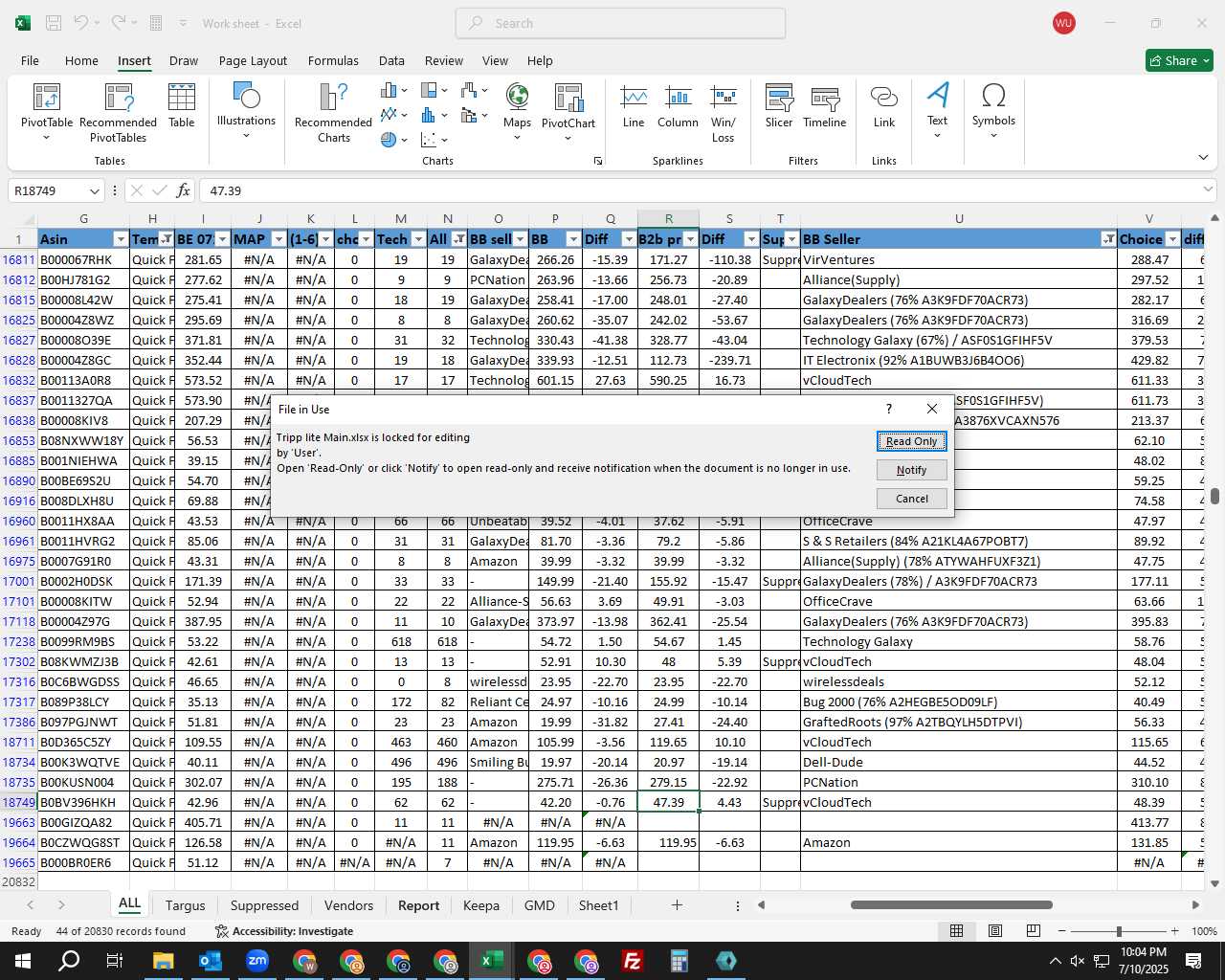Open Outlook from the taskbar

[x=211, y=961]
